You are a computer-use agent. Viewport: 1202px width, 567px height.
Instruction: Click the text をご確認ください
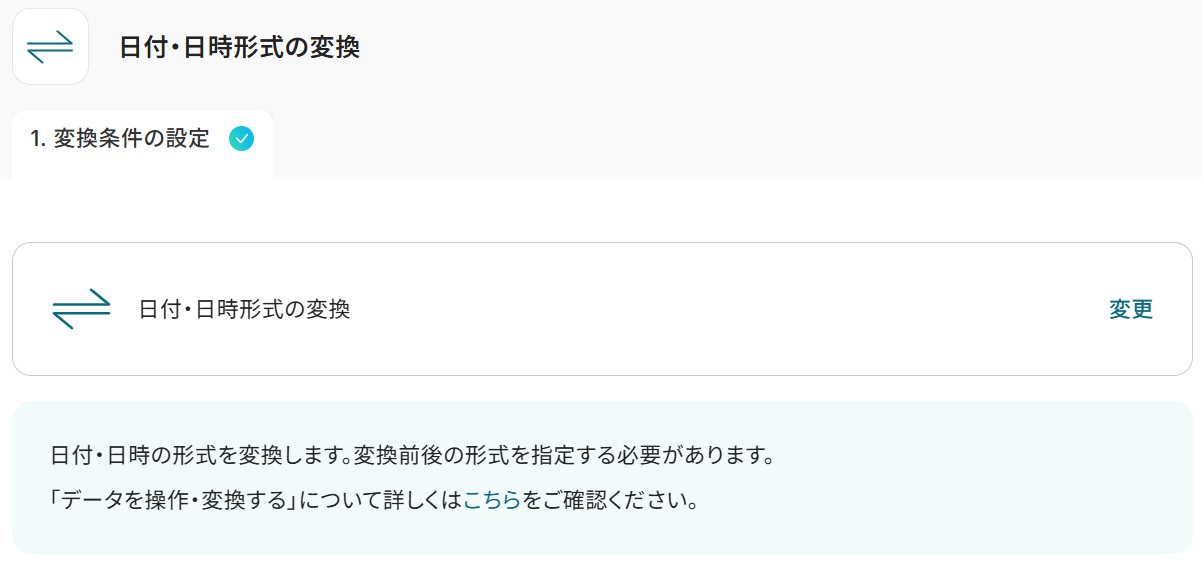point(610,500)
